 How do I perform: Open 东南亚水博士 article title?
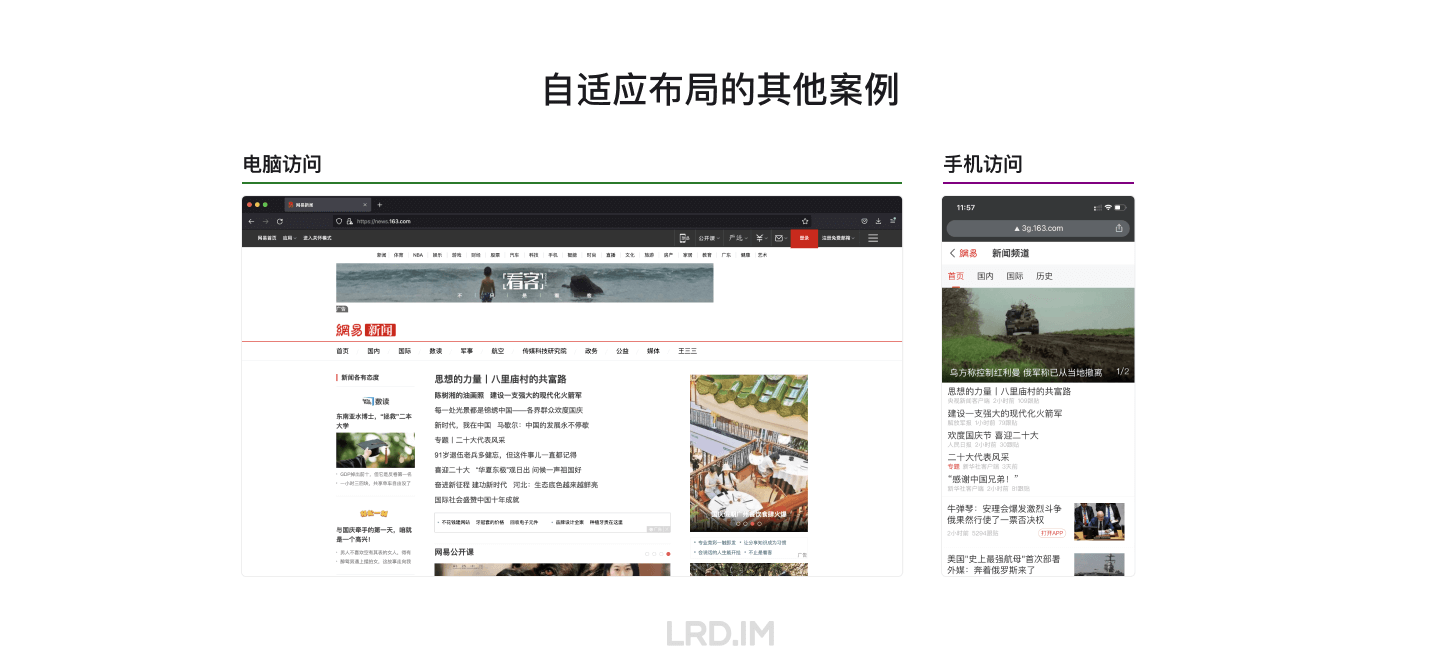pyautogui.click(x=374, y=420)
